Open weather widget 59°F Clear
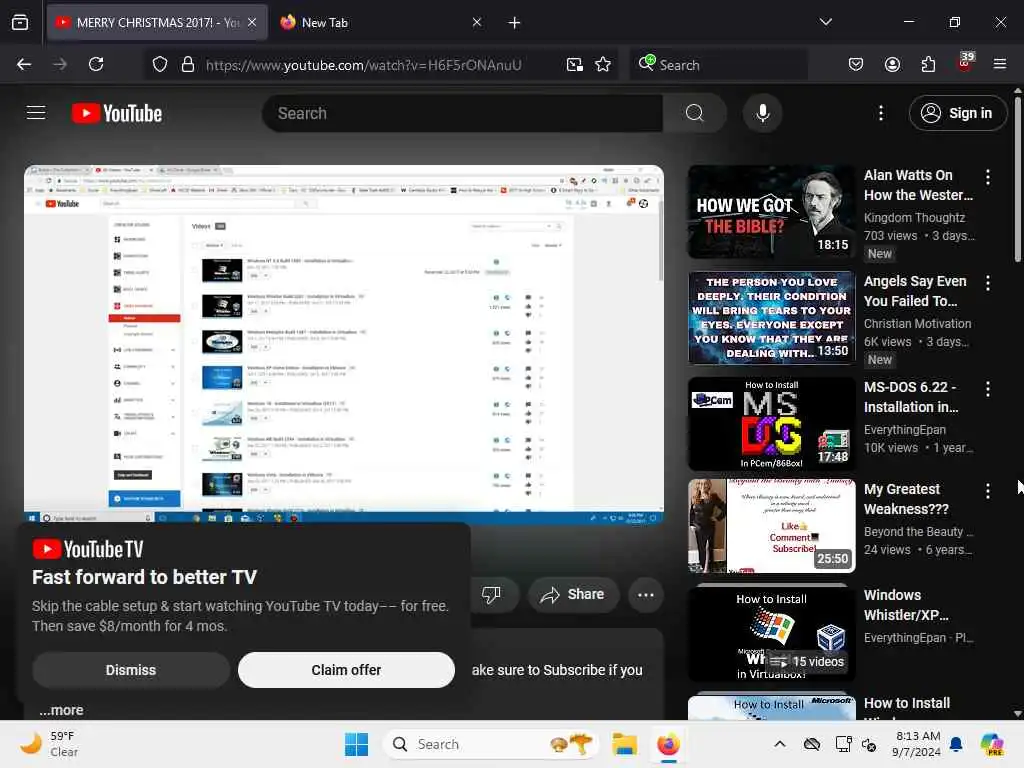 tap(48, 744)
